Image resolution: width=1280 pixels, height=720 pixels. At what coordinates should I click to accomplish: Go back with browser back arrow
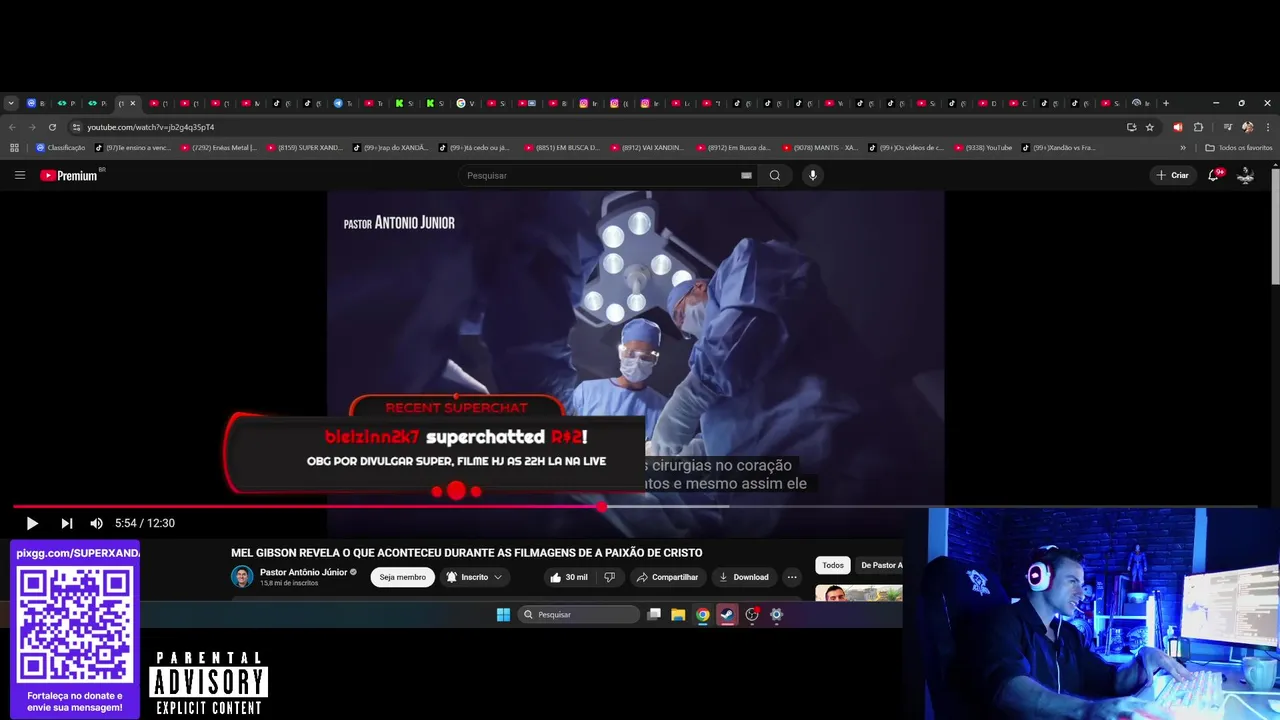pyautogui.click(x=12, y=127)
